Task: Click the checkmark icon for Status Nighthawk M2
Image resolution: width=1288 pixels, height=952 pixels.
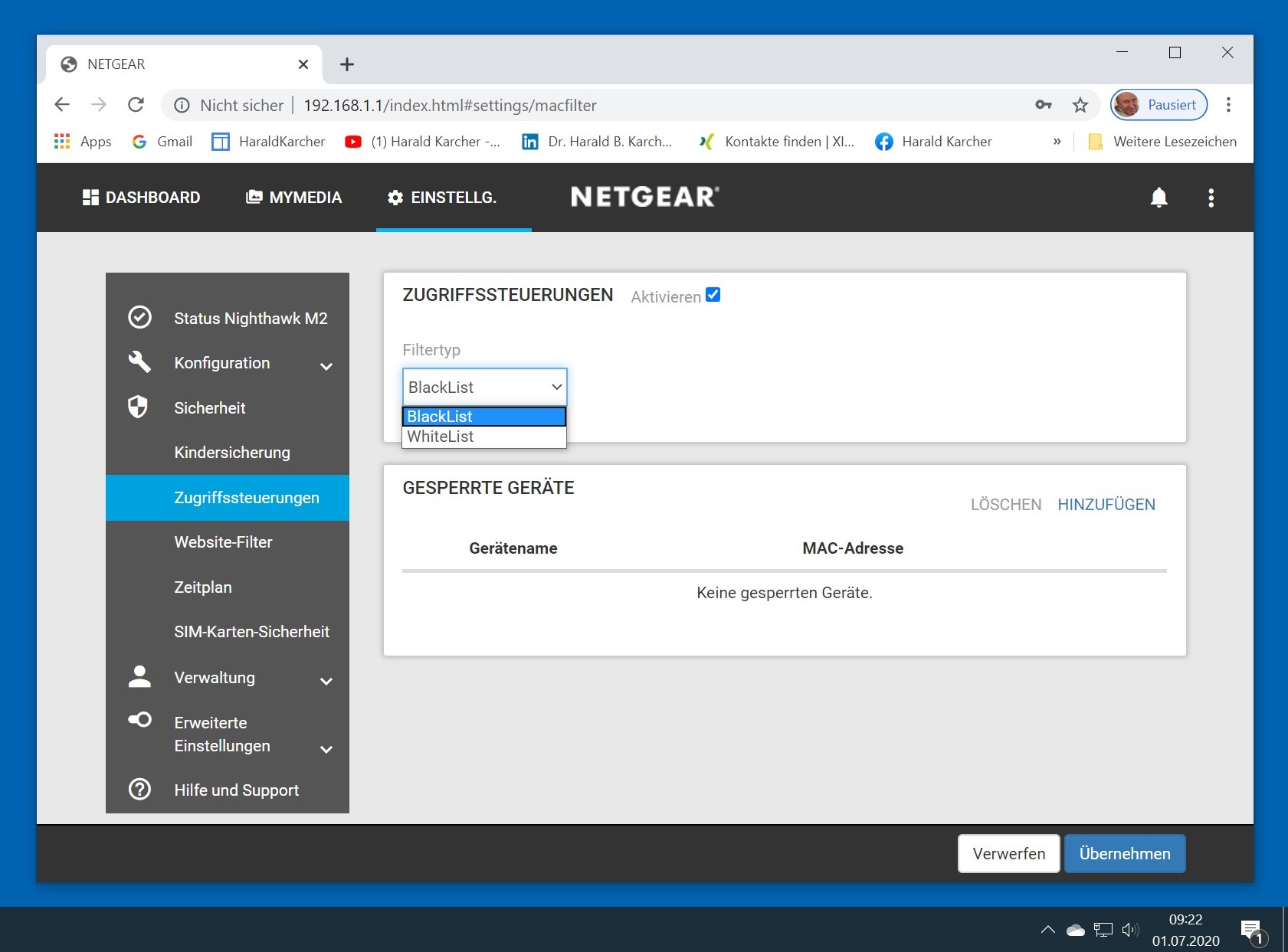Action: click(x=139, y=317)
